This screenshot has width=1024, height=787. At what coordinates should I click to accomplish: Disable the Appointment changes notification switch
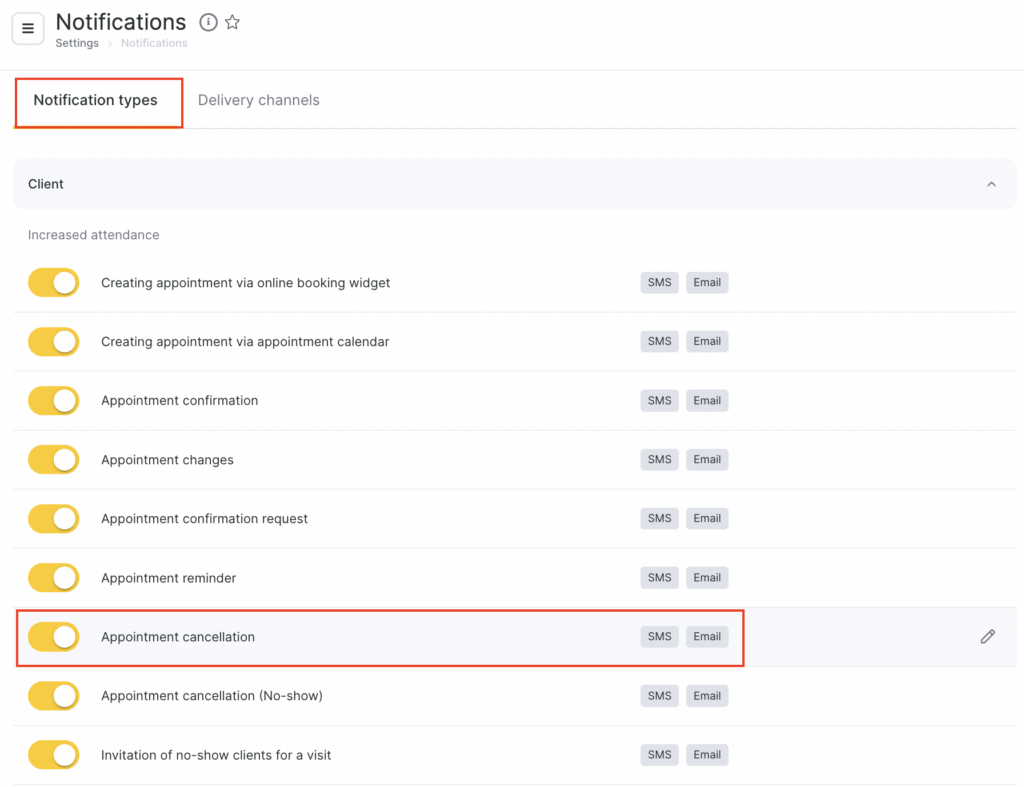pyautogui.click(x=54, y=460)
